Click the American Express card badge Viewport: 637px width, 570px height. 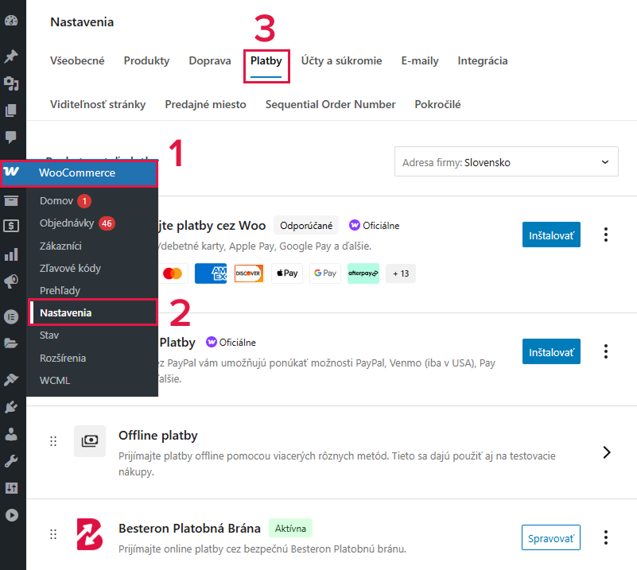click(211, 273)
